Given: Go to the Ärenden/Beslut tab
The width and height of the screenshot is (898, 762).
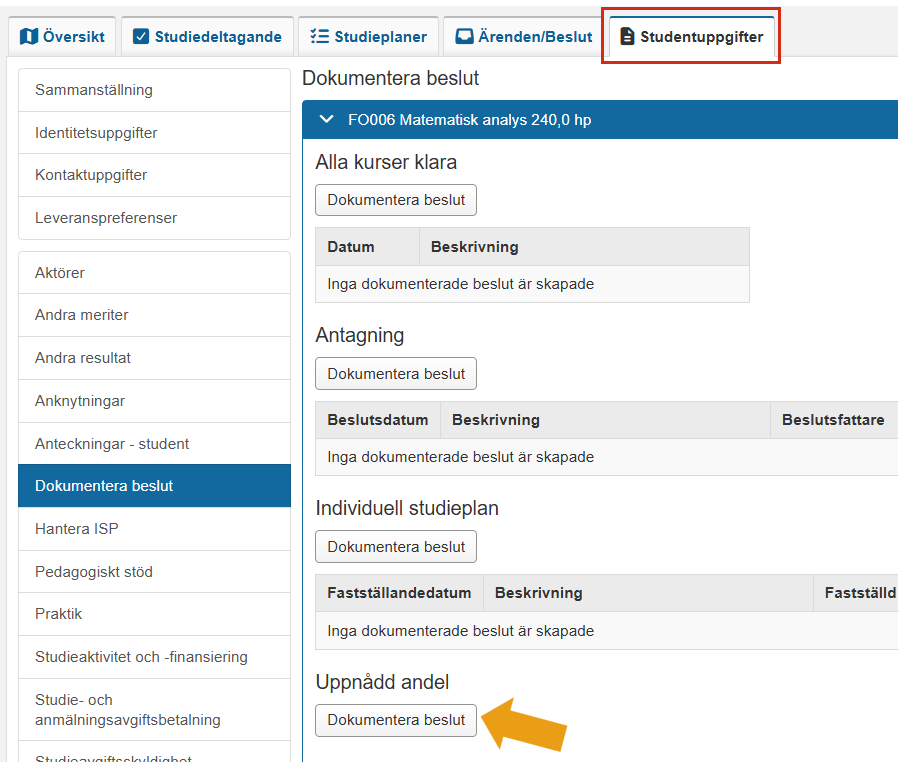Looking at the screenshot, I should click(x=524, y=37).
